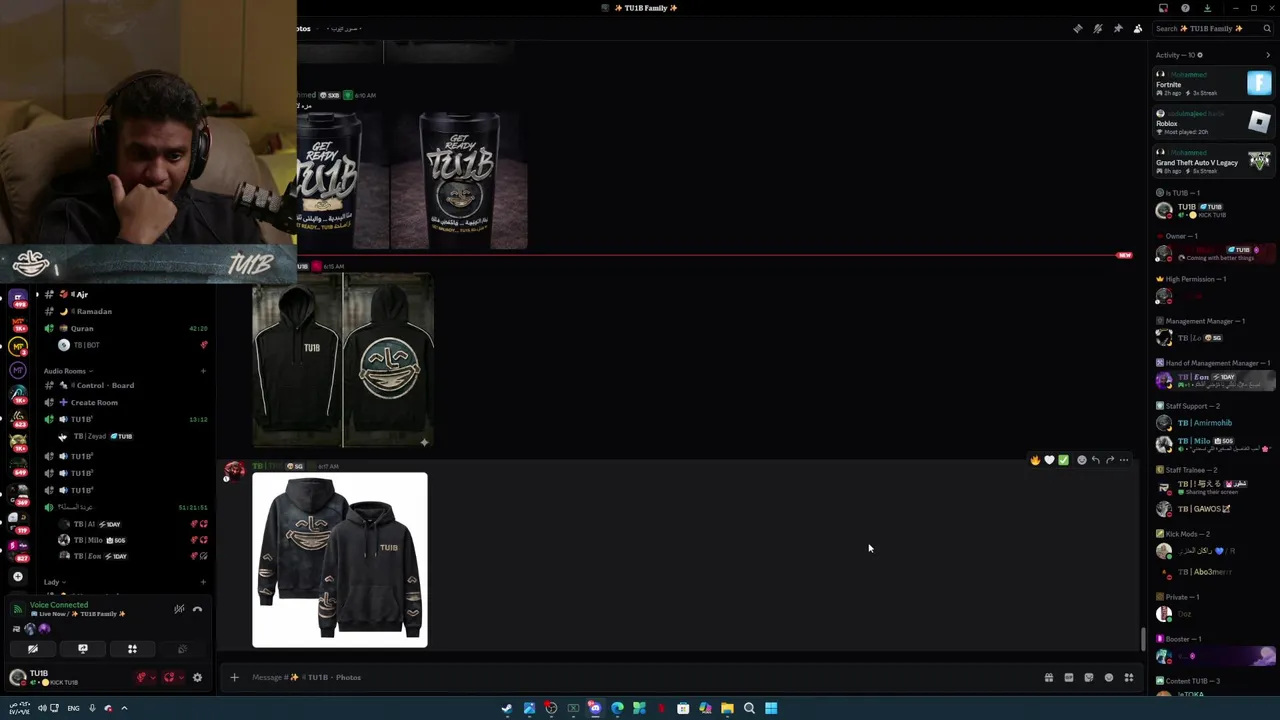The image size is (1280, 720).
Task: Forward the hovered message
Action: [1109, 460]
